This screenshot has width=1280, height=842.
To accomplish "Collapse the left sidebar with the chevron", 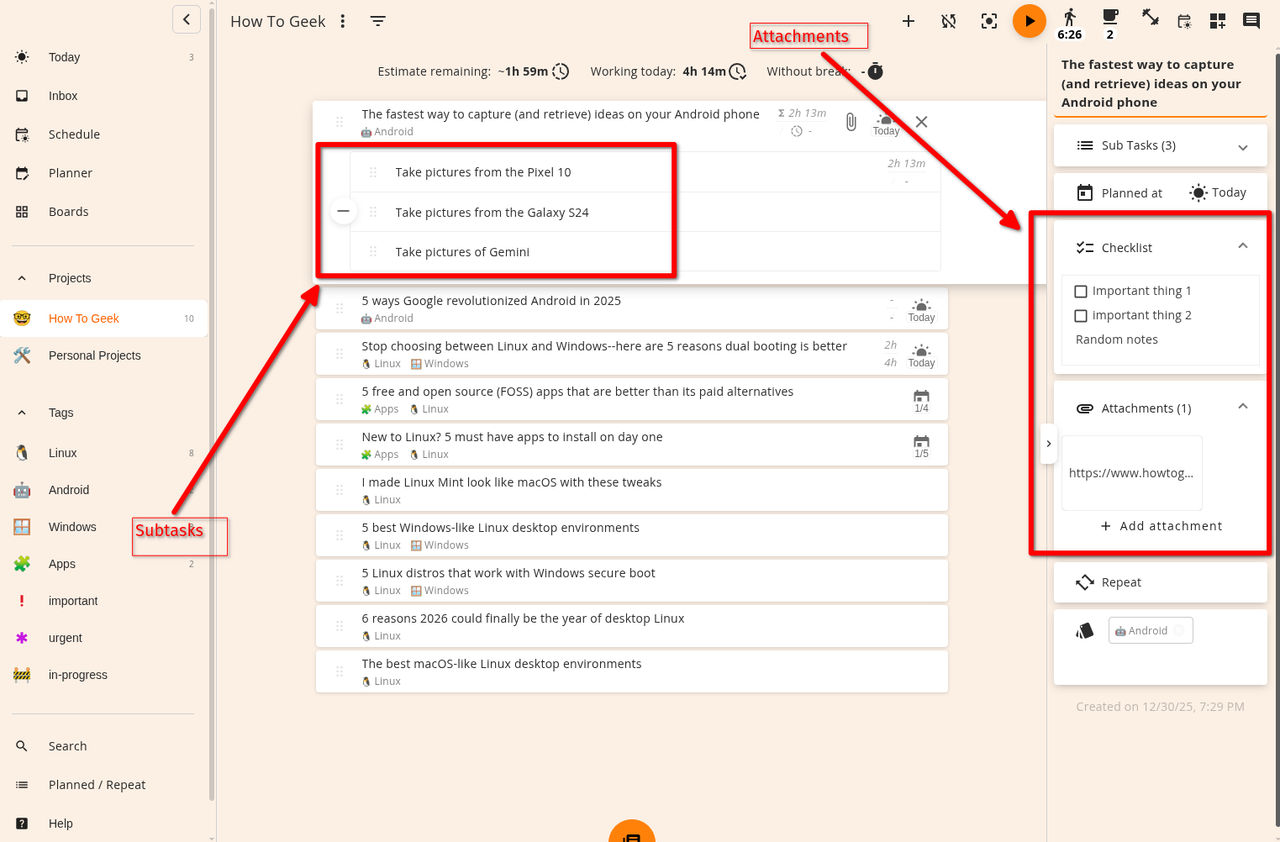I will pos(186,19).
